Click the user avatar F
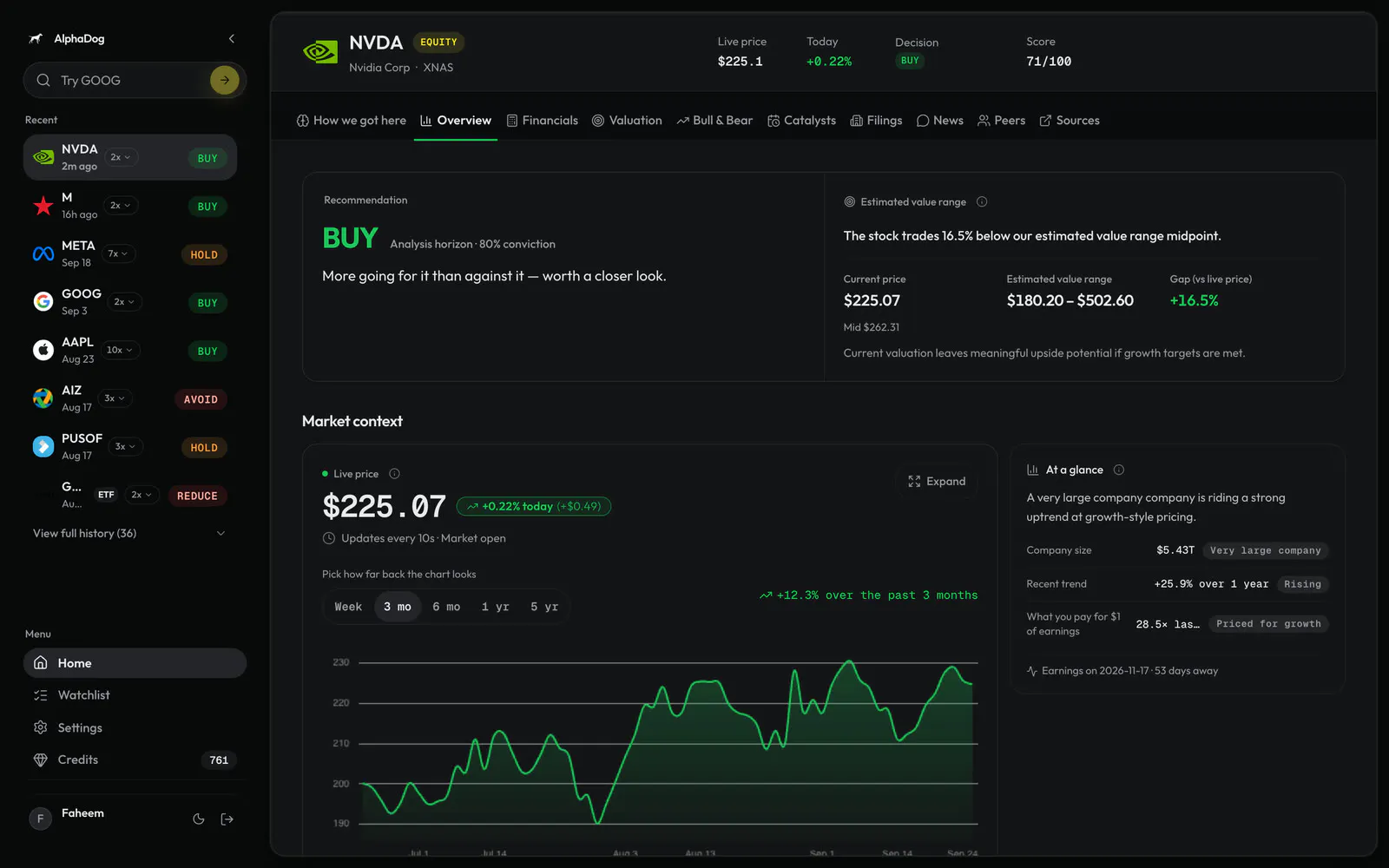 [40, 819]
